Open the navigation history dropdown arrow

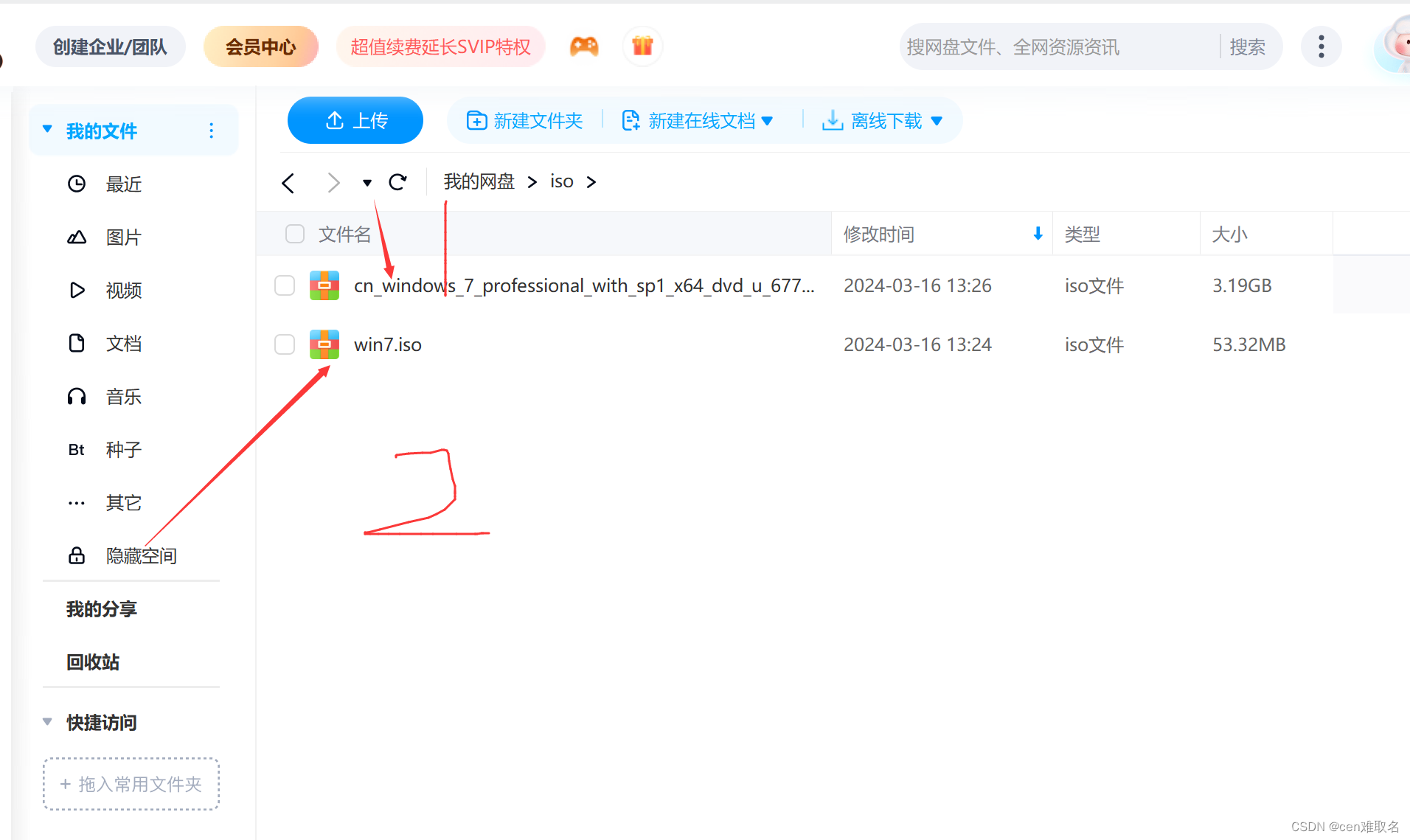point(367,183)
